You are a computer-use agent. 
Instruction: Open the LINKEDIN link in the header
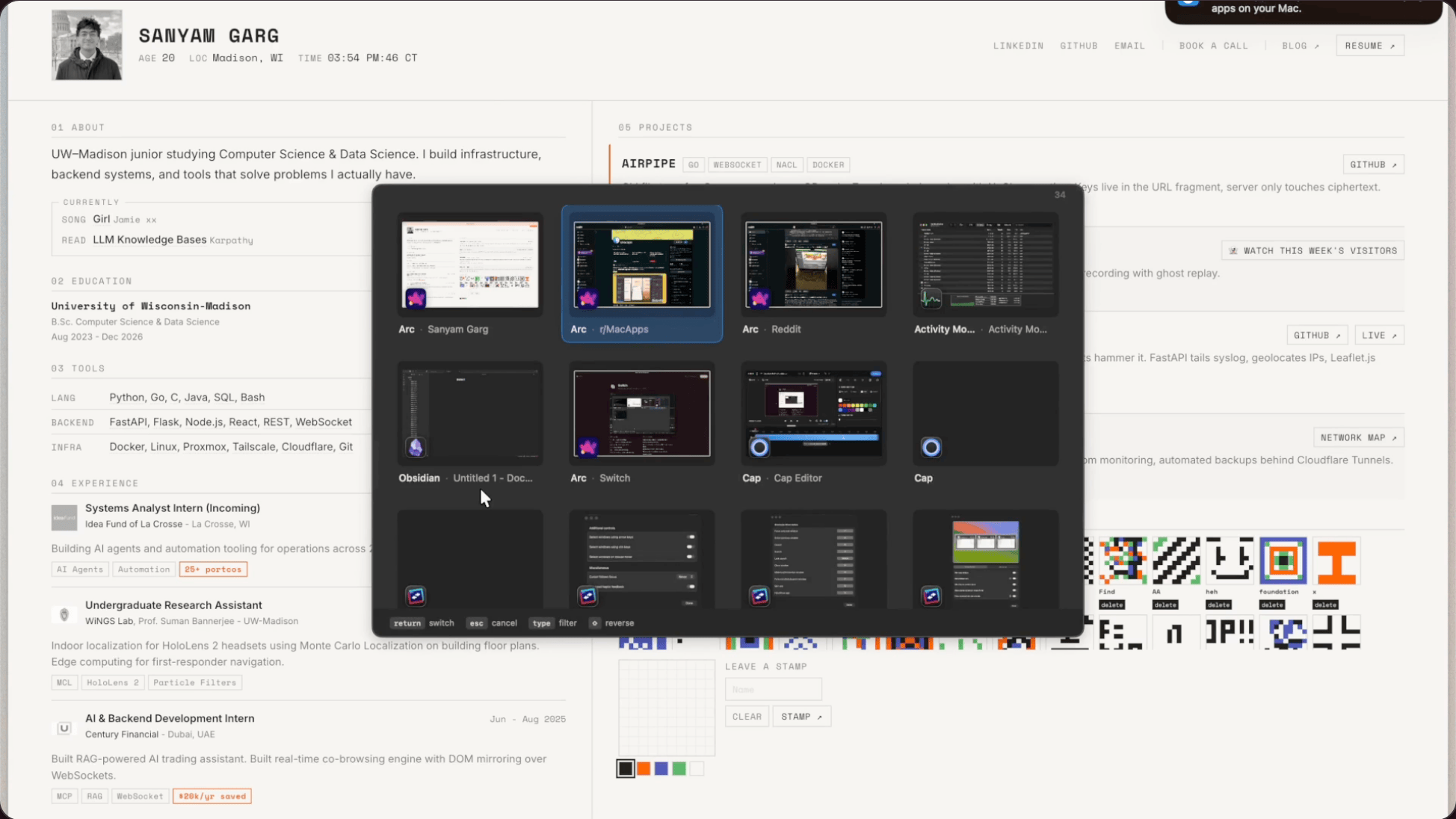[x=1018, y=46]
